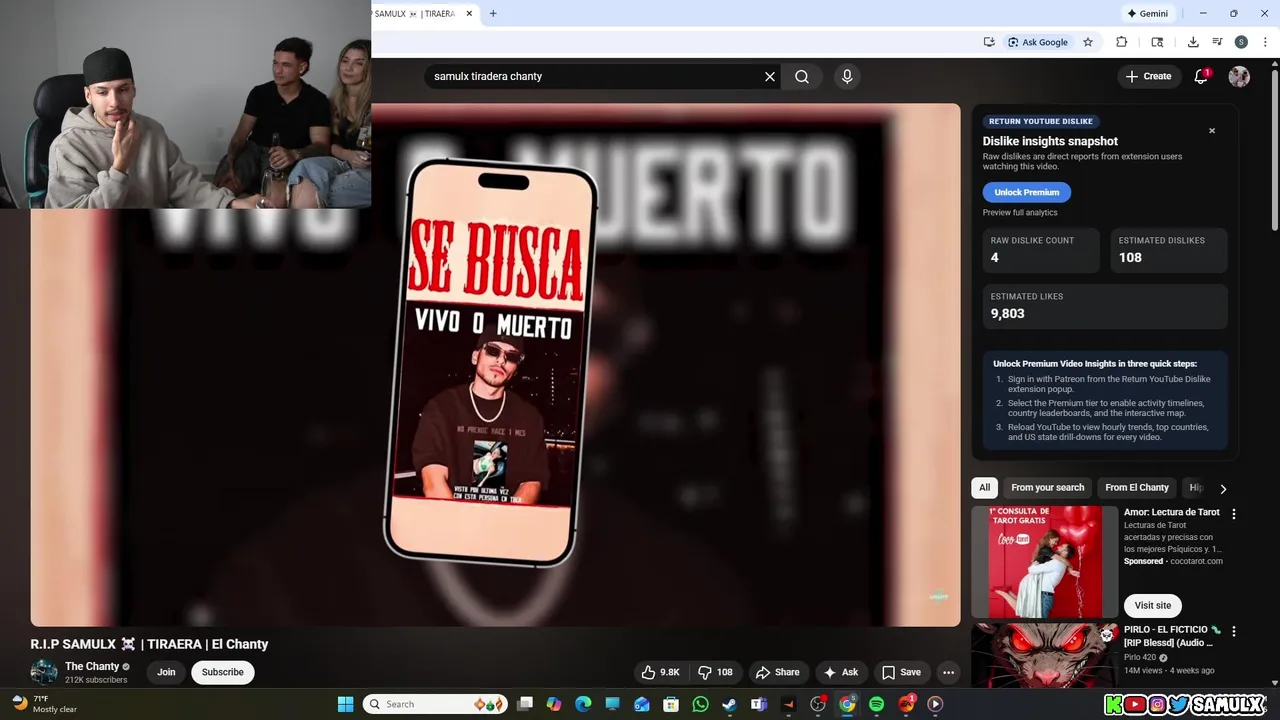Select From your search chip

coord(1047,488)
